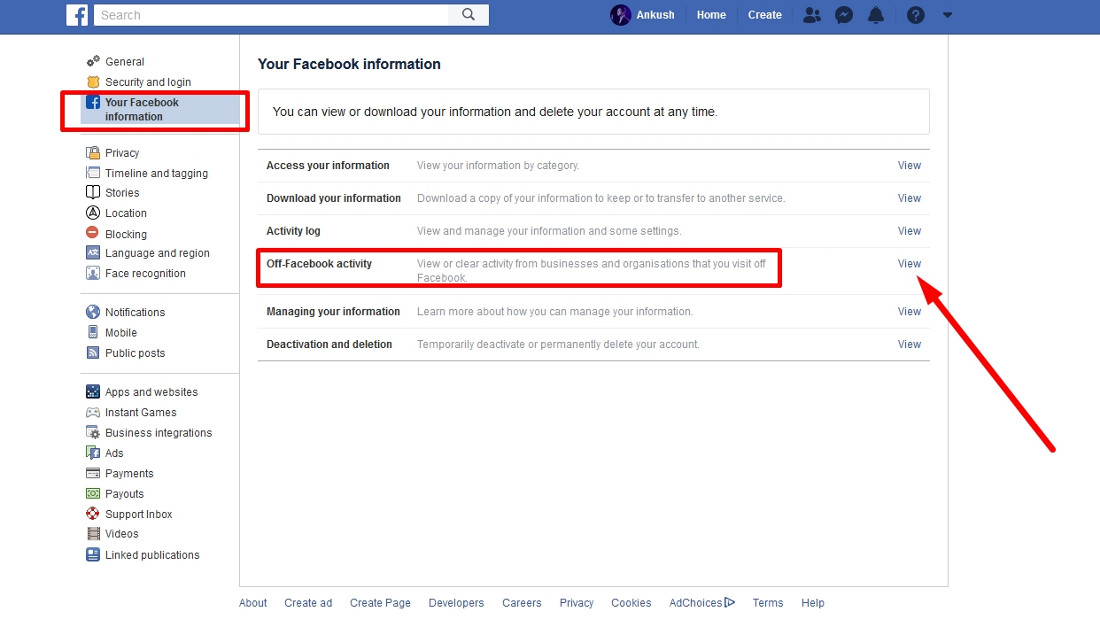This screenshot has height=627, width=1100.
Task: Open Ankush profile name link
Action: click(655, 15)
